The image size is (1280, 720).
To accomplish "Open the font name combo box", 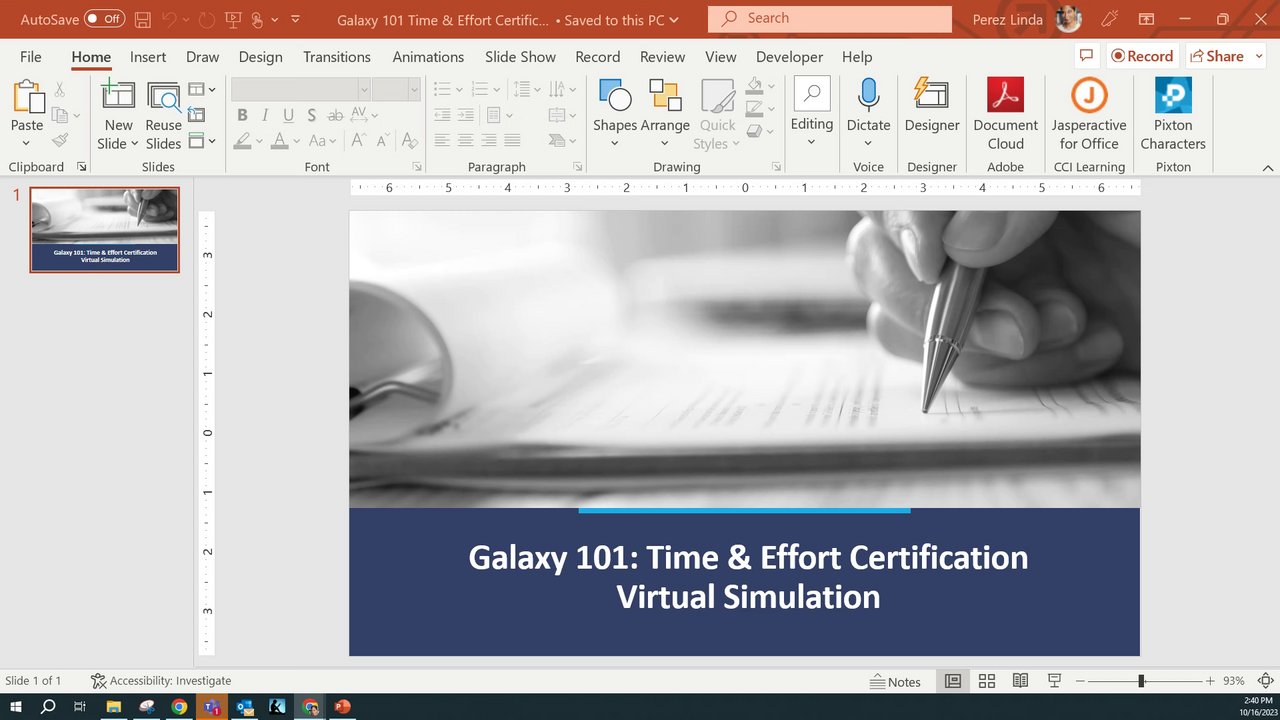I will [301, 89].
